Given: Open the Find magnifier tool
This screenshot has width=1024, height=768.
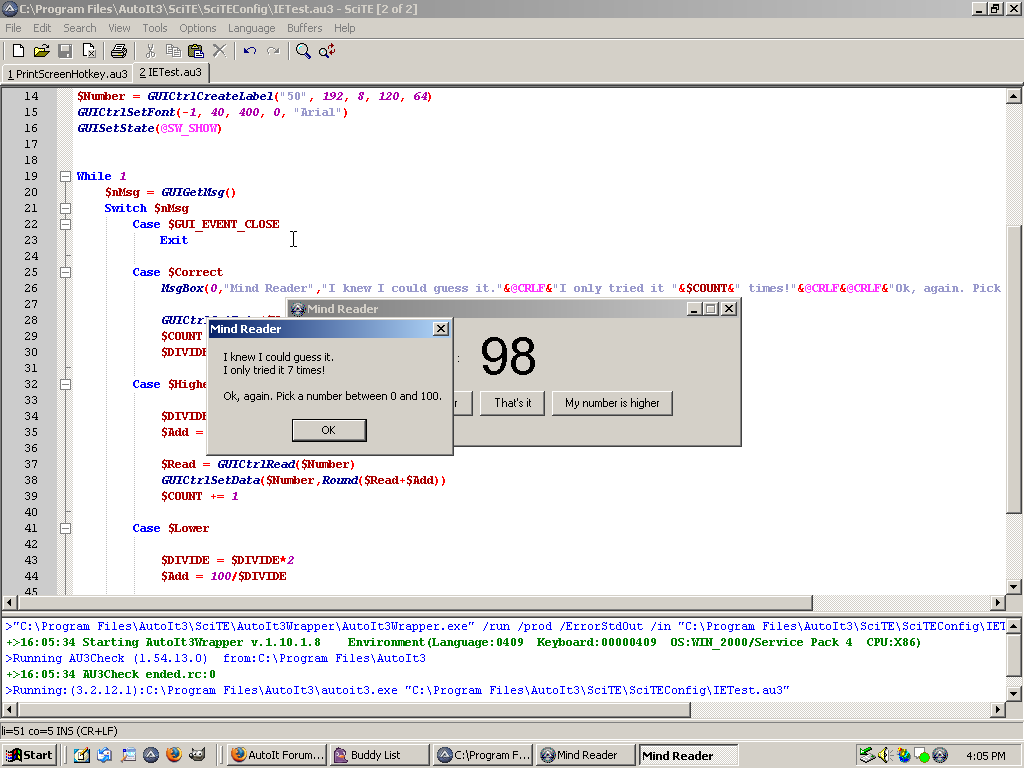Looking at the screenshot, I should [303, 51].
